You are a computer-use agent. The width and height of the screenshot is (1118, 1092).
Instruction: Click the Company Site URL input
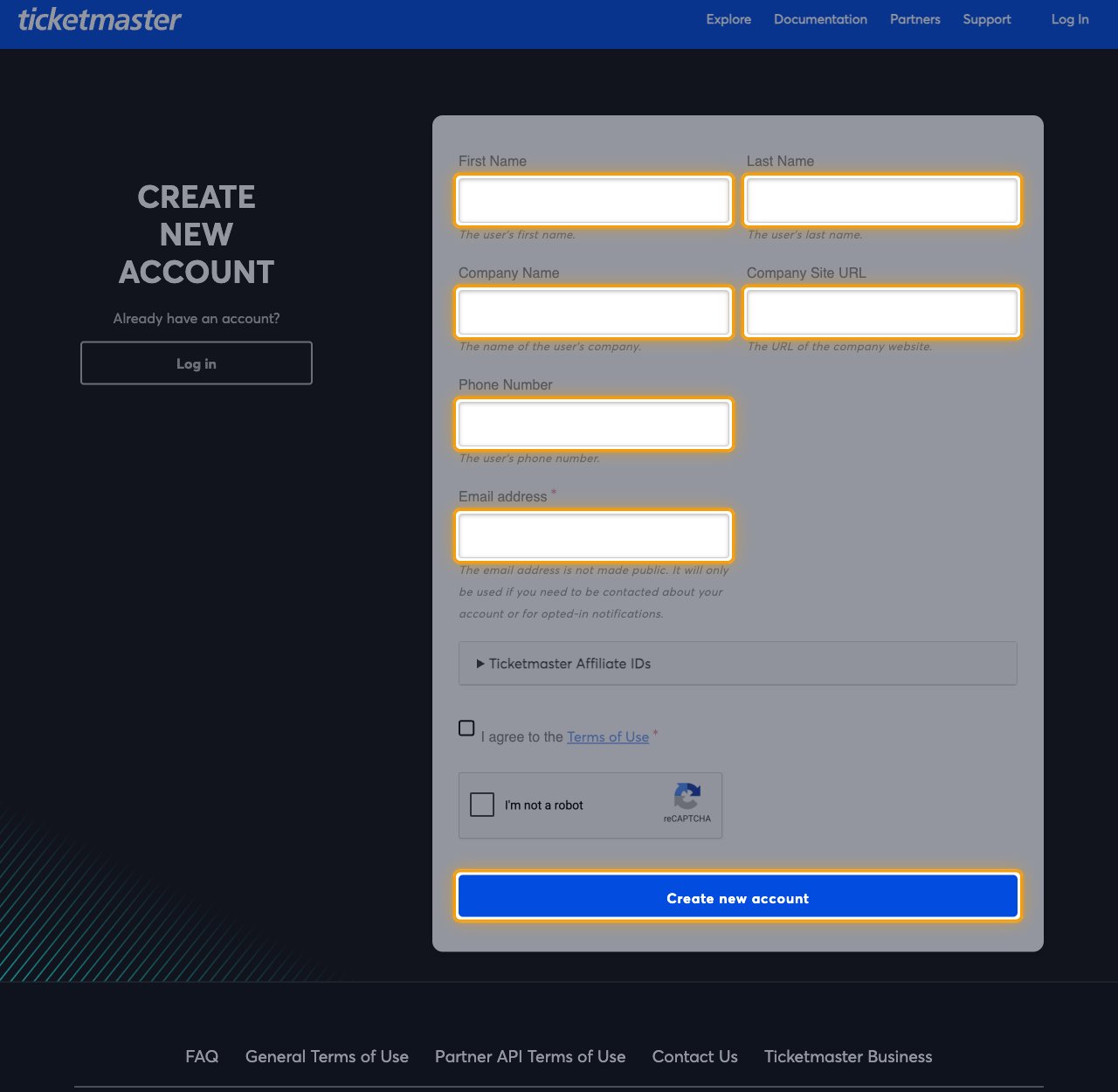[882, 312]
